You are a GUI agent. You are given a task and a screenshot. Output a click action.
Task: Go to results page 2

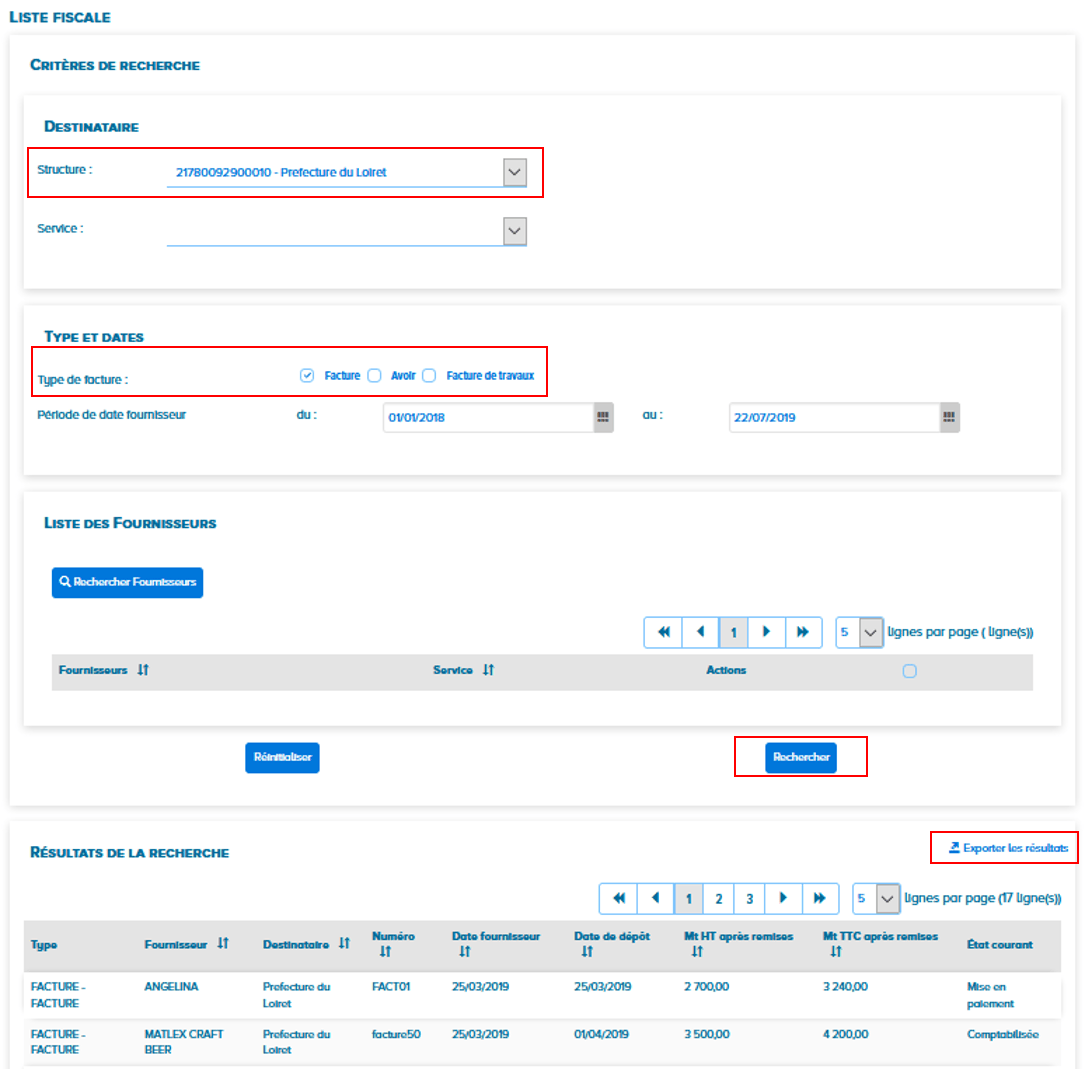point(718,899)
